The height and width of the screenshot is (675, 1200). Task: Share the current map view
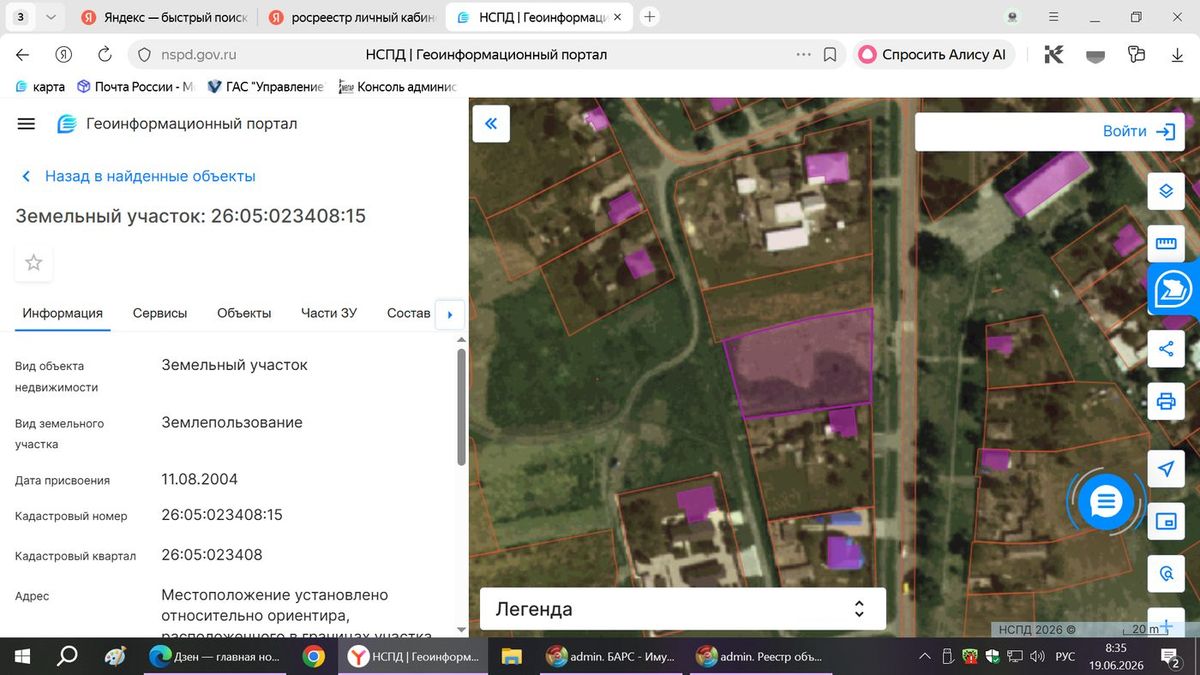click(1165, 349)
